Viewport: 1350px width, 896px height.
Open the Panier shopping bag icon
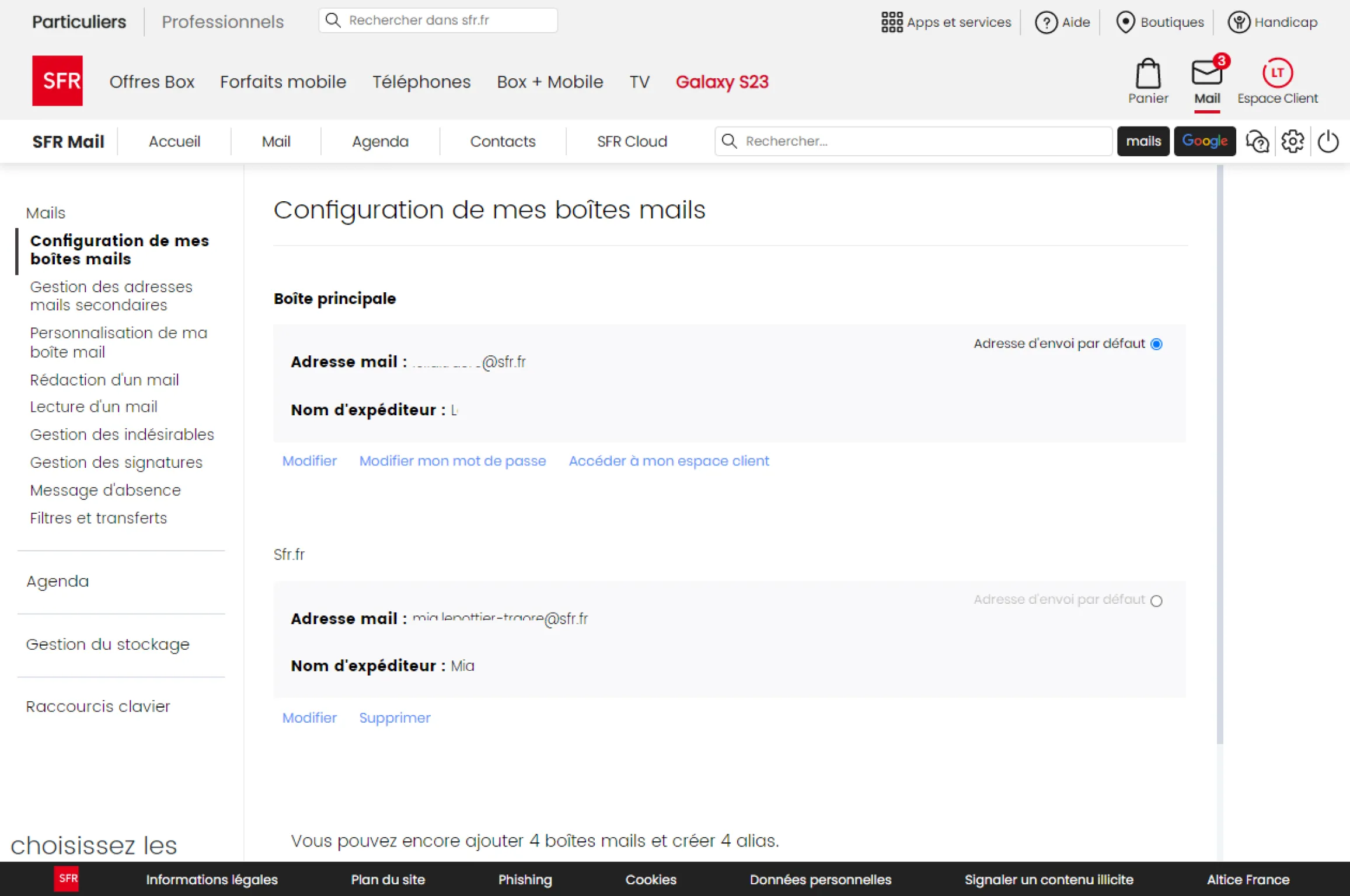point(1147,73)
